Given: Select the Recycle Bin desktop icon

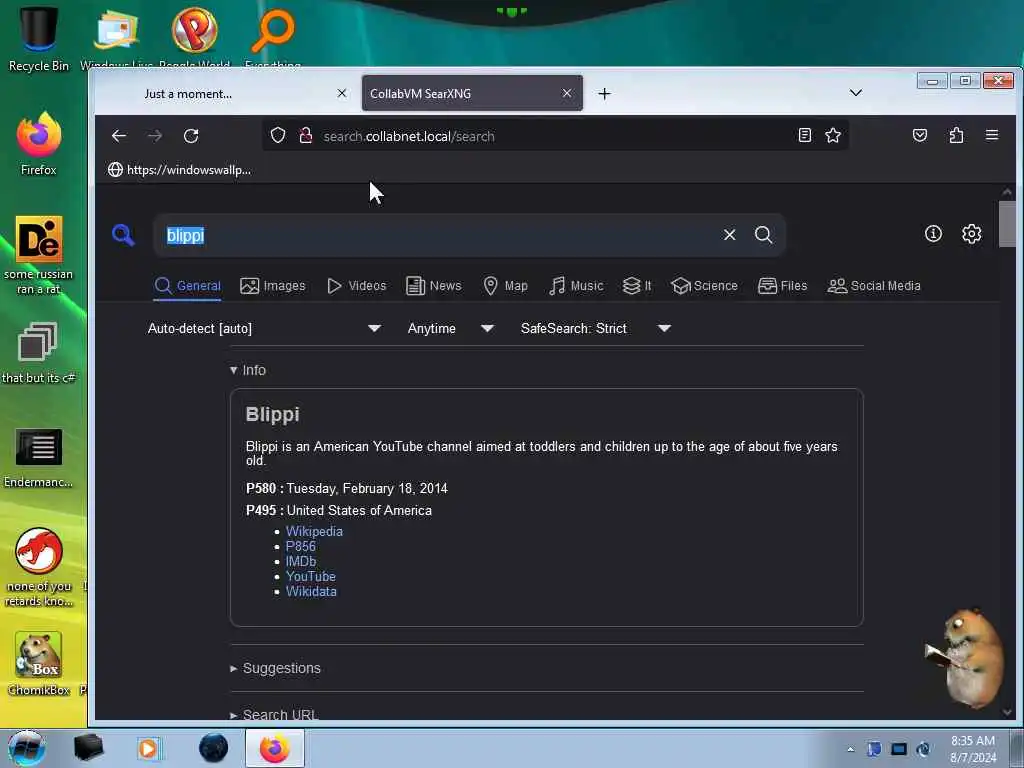Looking at the screenshot, I should pos(39,39).
